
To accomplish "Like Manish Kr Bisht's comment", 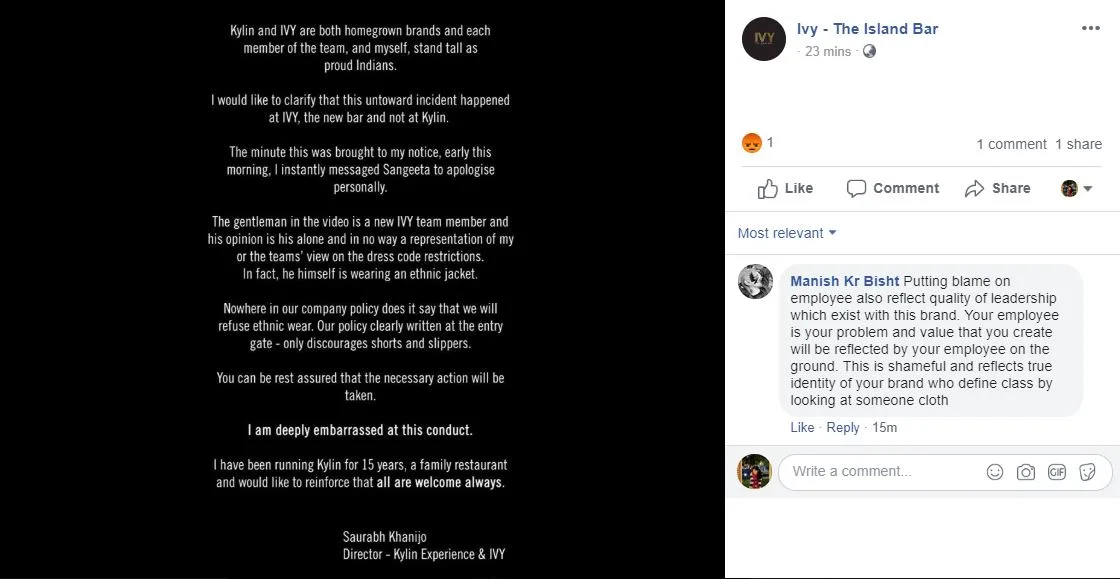I will [x=802, y=427].
